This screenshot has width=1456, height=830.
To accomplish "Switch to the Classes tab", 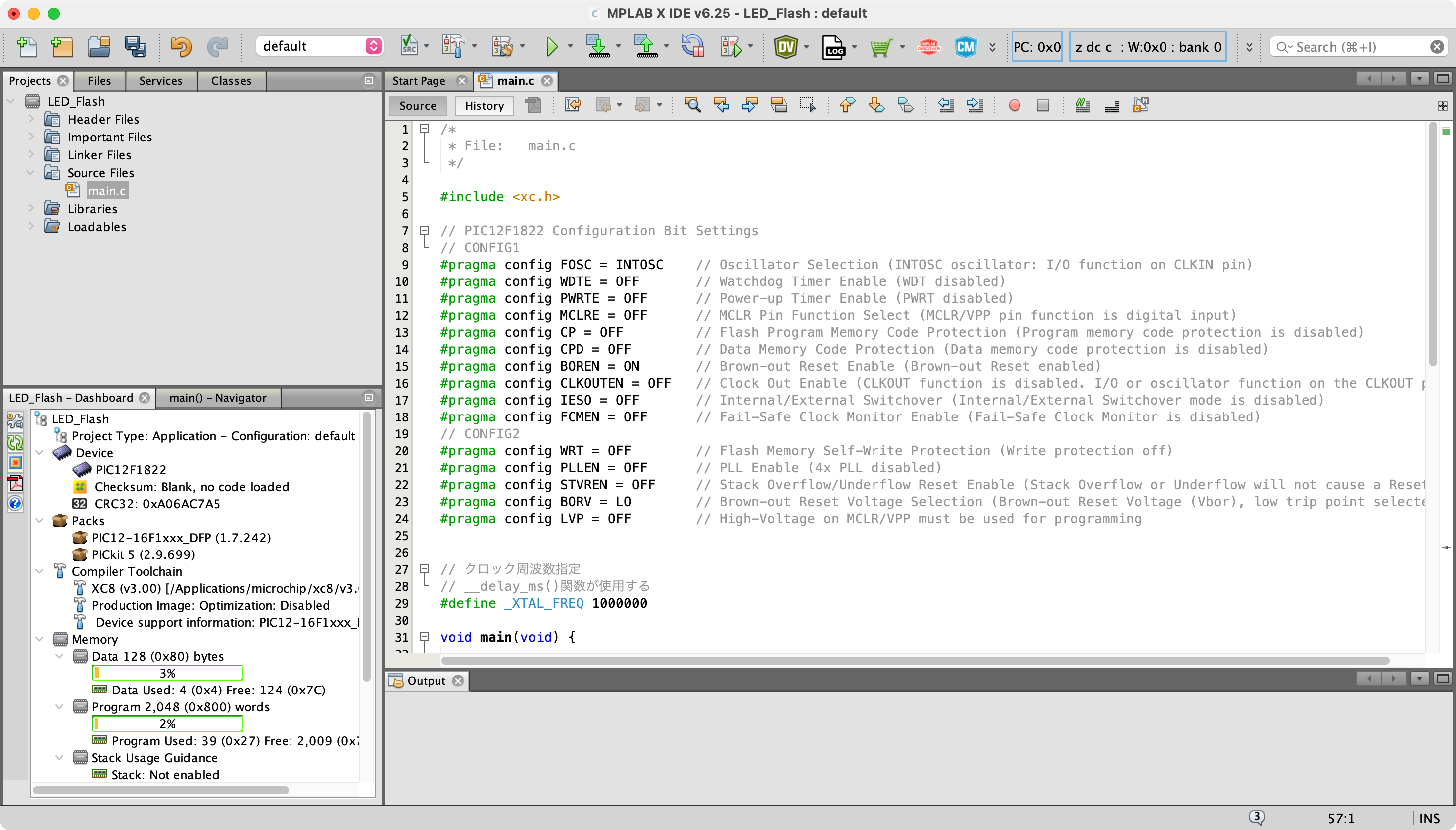I will point(231,80).
